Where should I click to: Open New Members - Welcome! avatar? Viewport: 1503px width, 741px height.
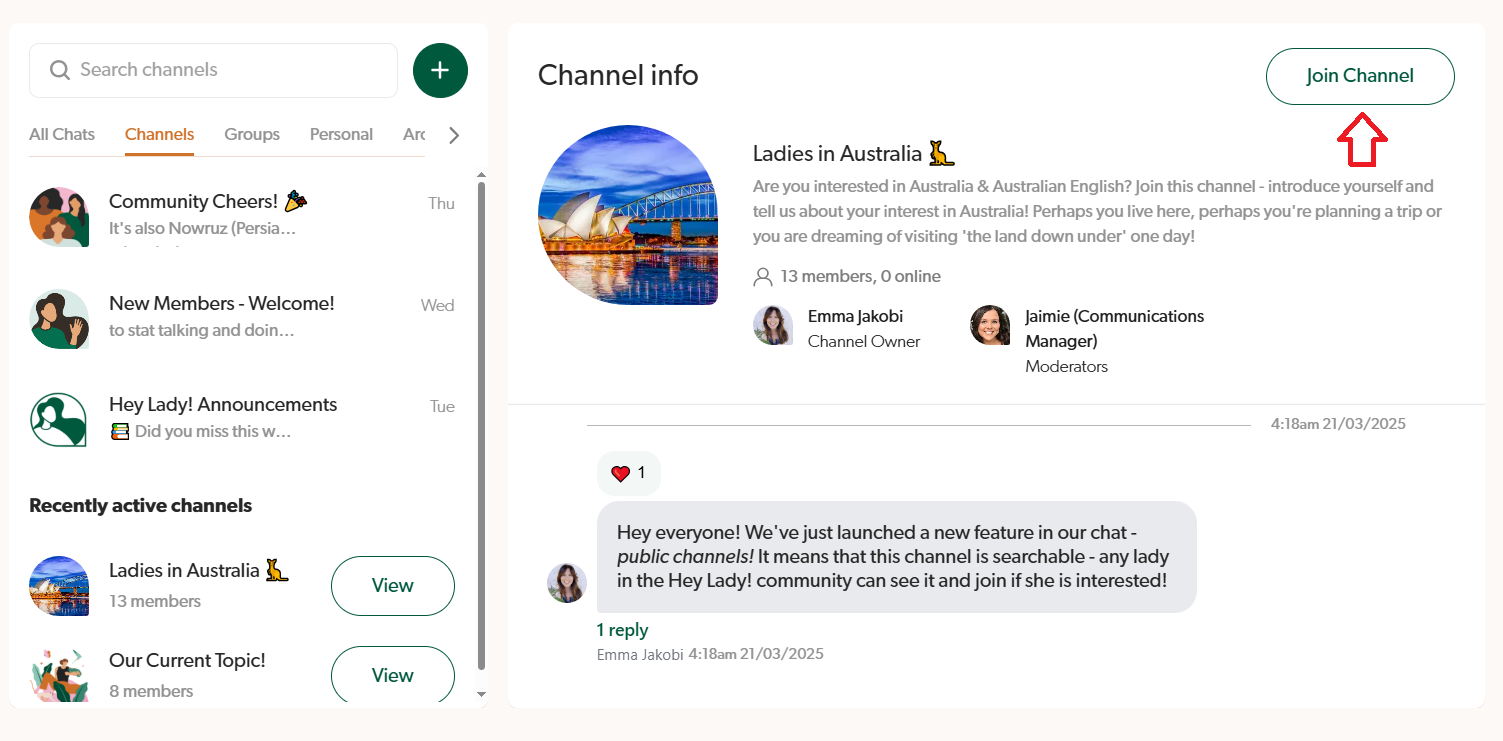[x=59, y=318]
